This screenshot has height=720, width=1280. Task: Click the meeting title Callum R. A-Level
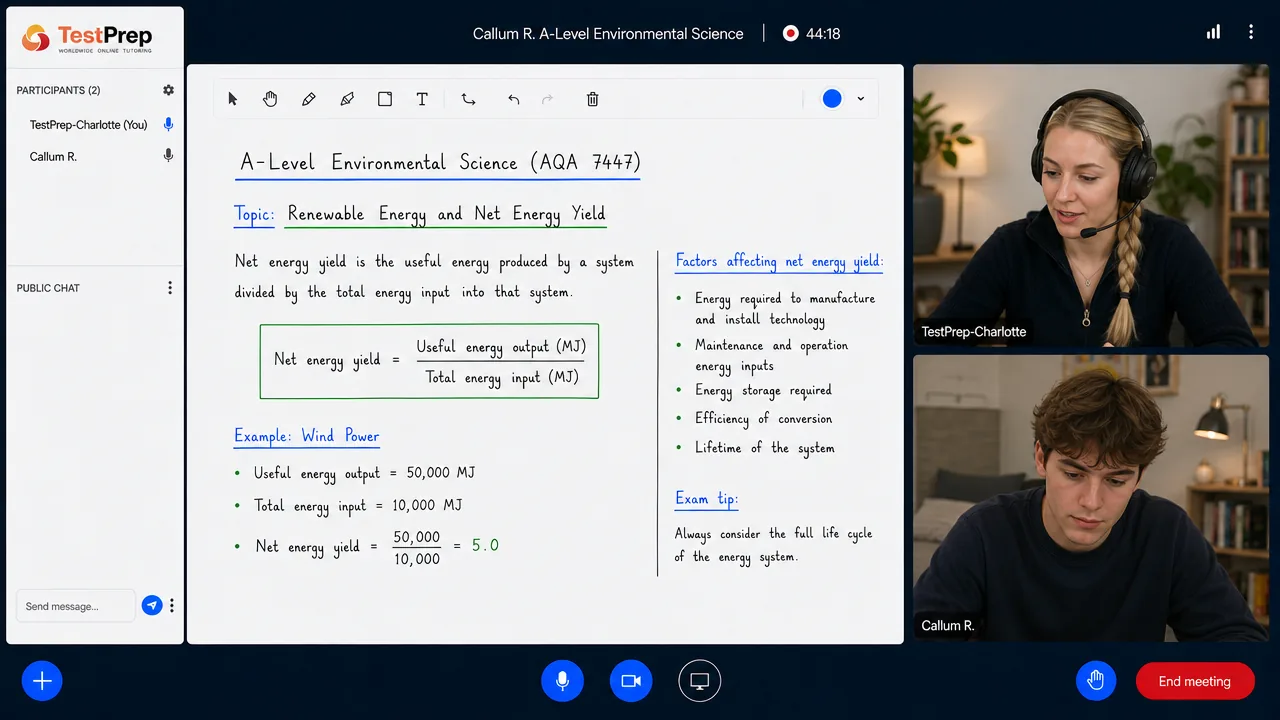click(x=608, y=33)
